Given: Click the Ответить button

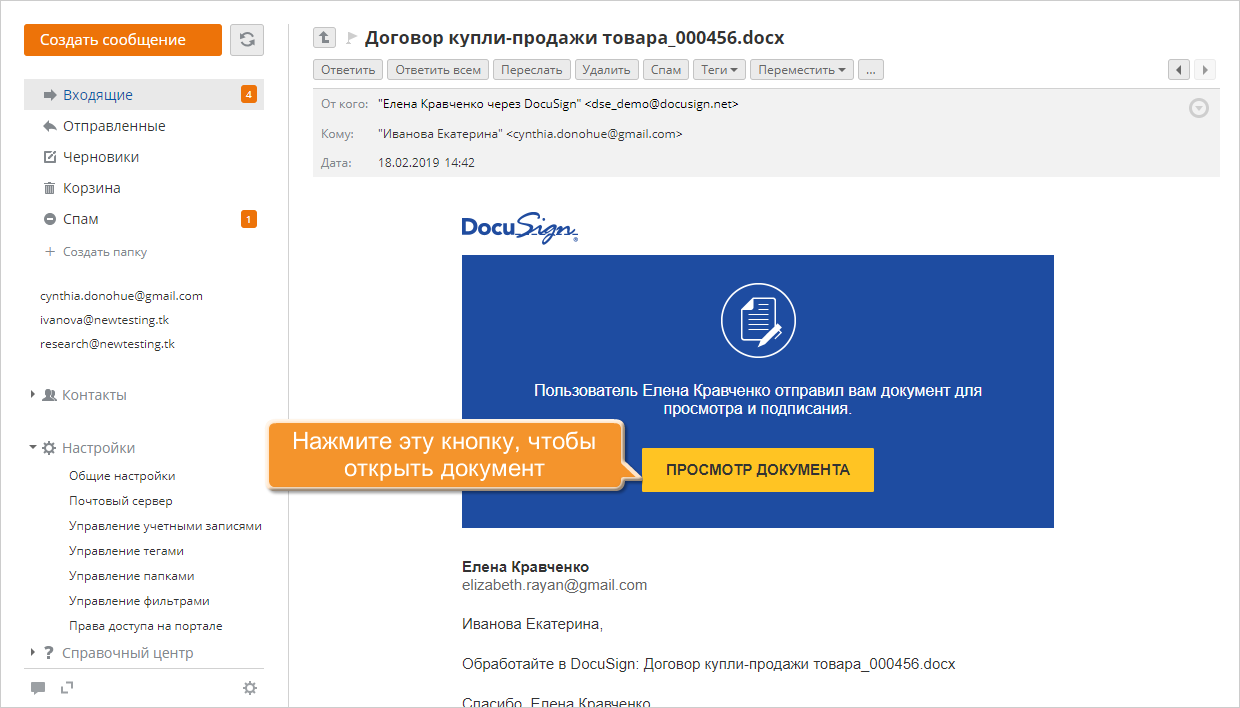Looking at the screenshot, I should (x=348, y=70).
